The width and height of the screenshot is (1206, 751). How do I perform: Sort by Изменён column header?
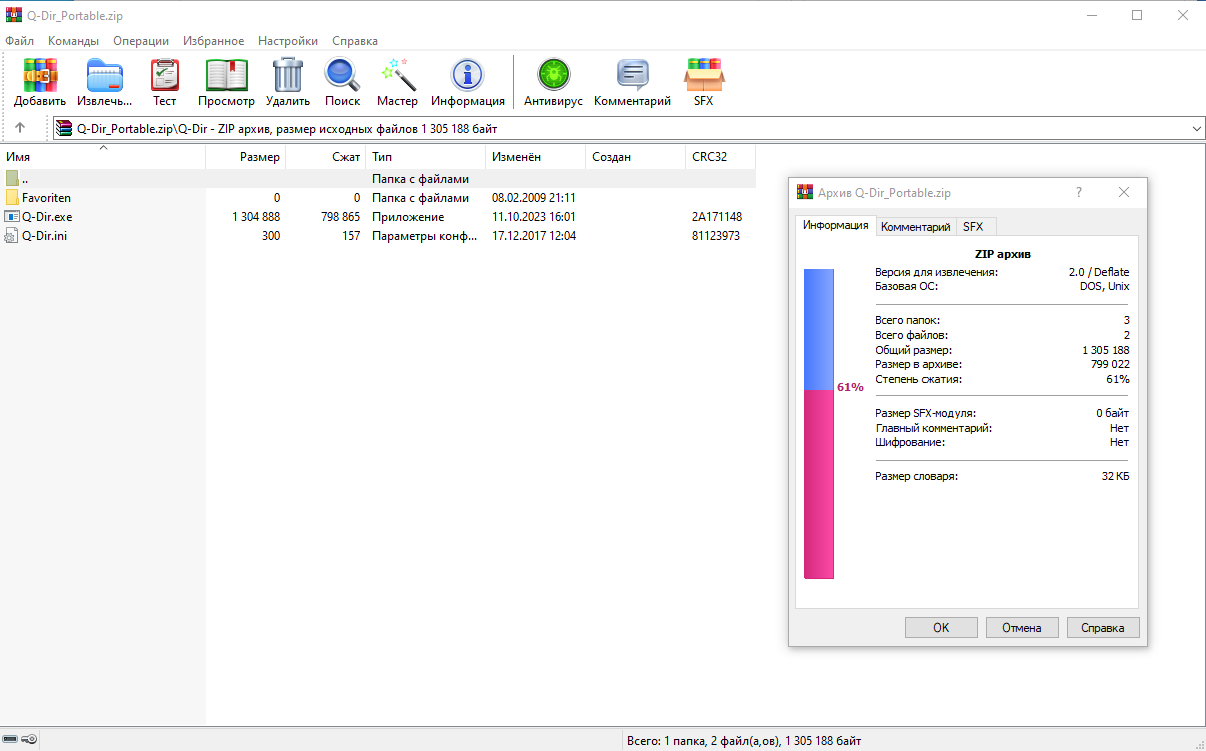[536, 157]
